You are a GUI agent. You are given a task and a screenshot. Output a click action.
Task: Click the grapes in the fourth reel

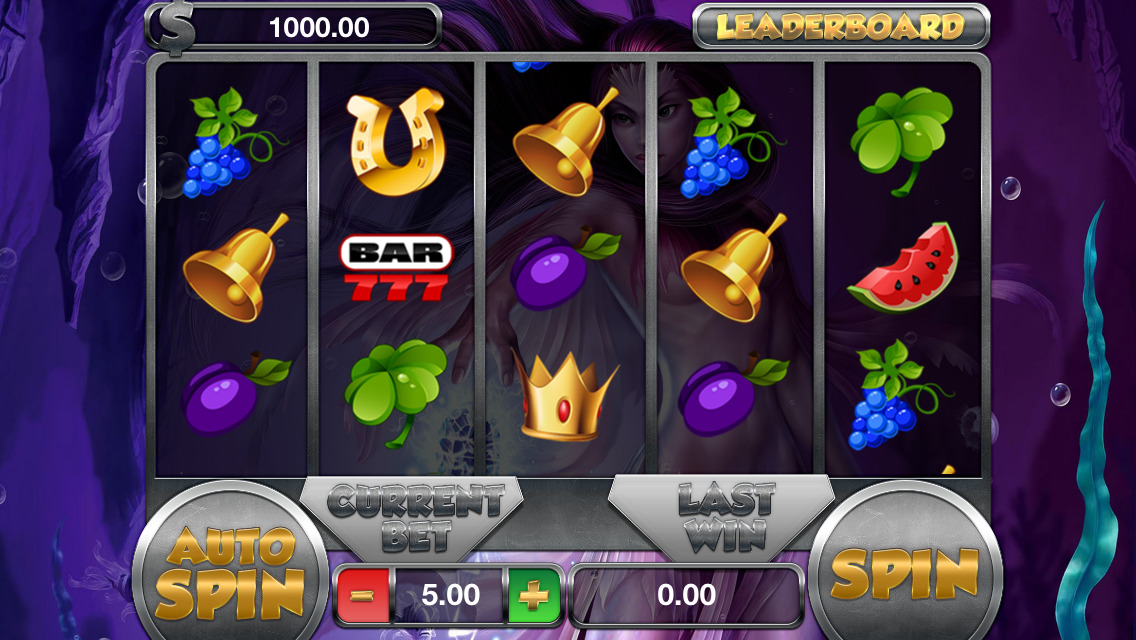click(732, 143)
